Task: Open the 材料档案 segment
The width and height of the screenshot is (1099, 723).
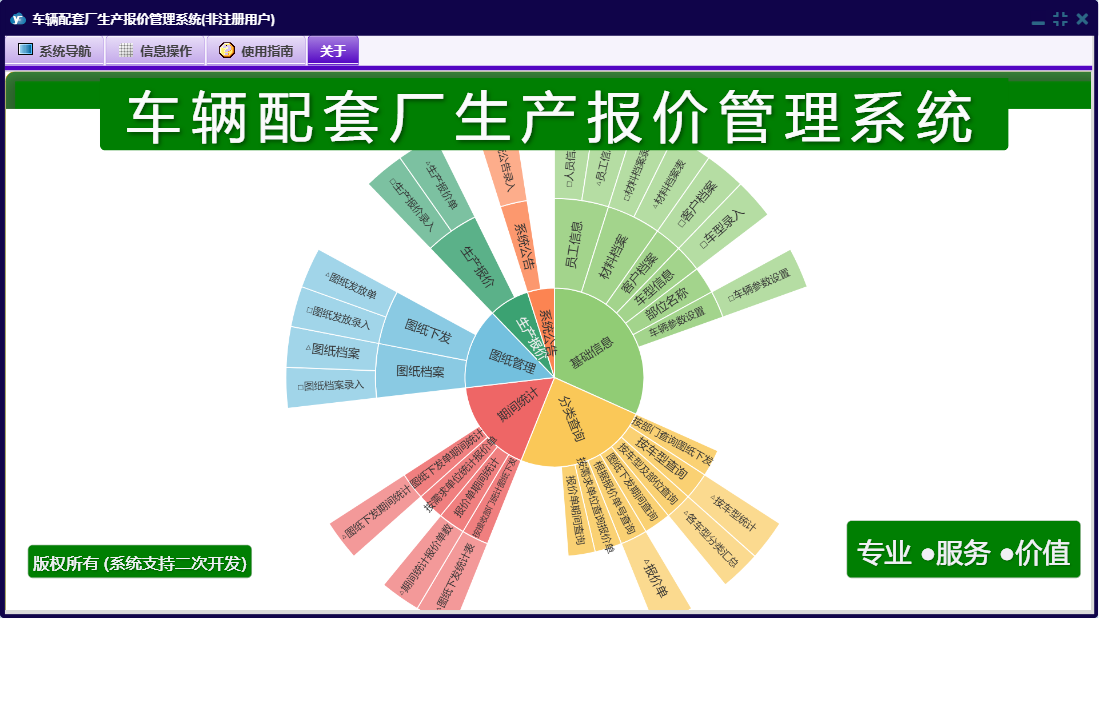Action: click(x=613, y=256)
